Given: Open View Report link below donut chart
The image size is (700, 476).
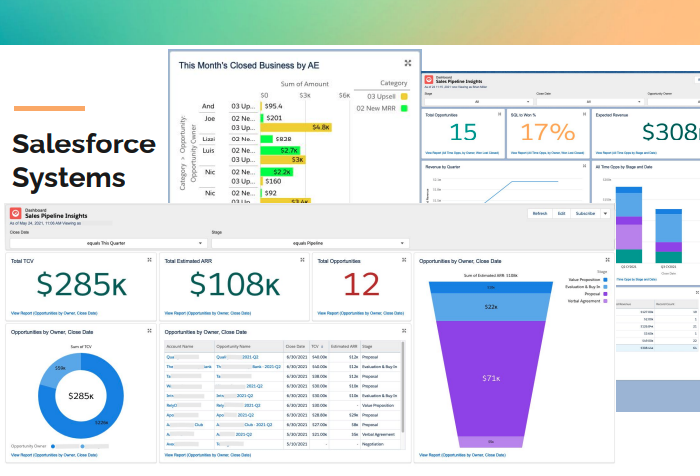Looking at the screenshot, I should point(54,455).
